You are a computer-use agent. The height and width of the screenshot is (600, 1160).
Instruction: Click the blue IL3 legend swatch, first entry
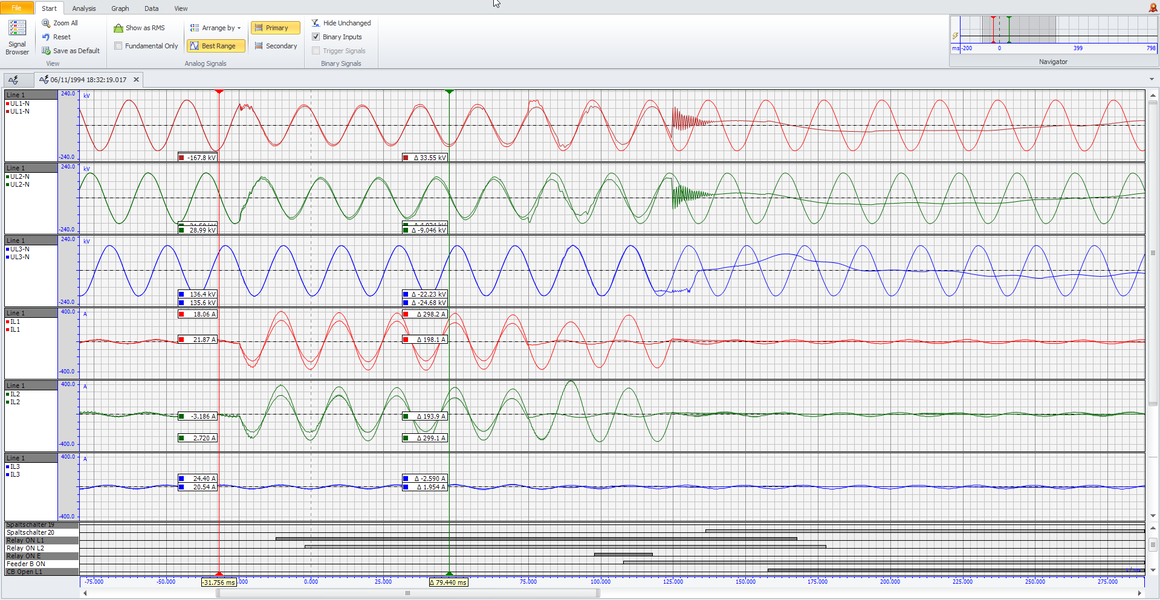click(x=9, y=467)
